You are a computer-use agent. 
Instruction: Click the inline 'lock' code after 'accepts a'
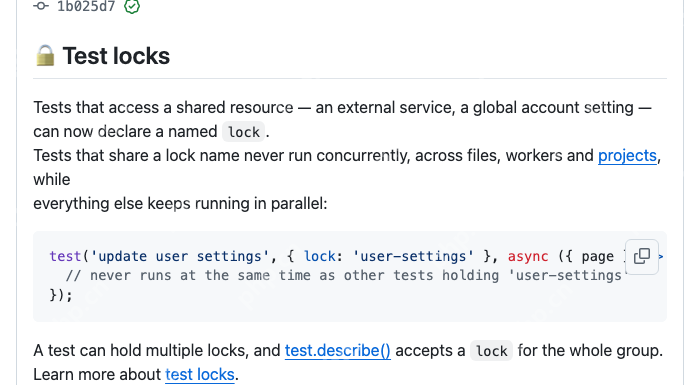coord(492,351)
